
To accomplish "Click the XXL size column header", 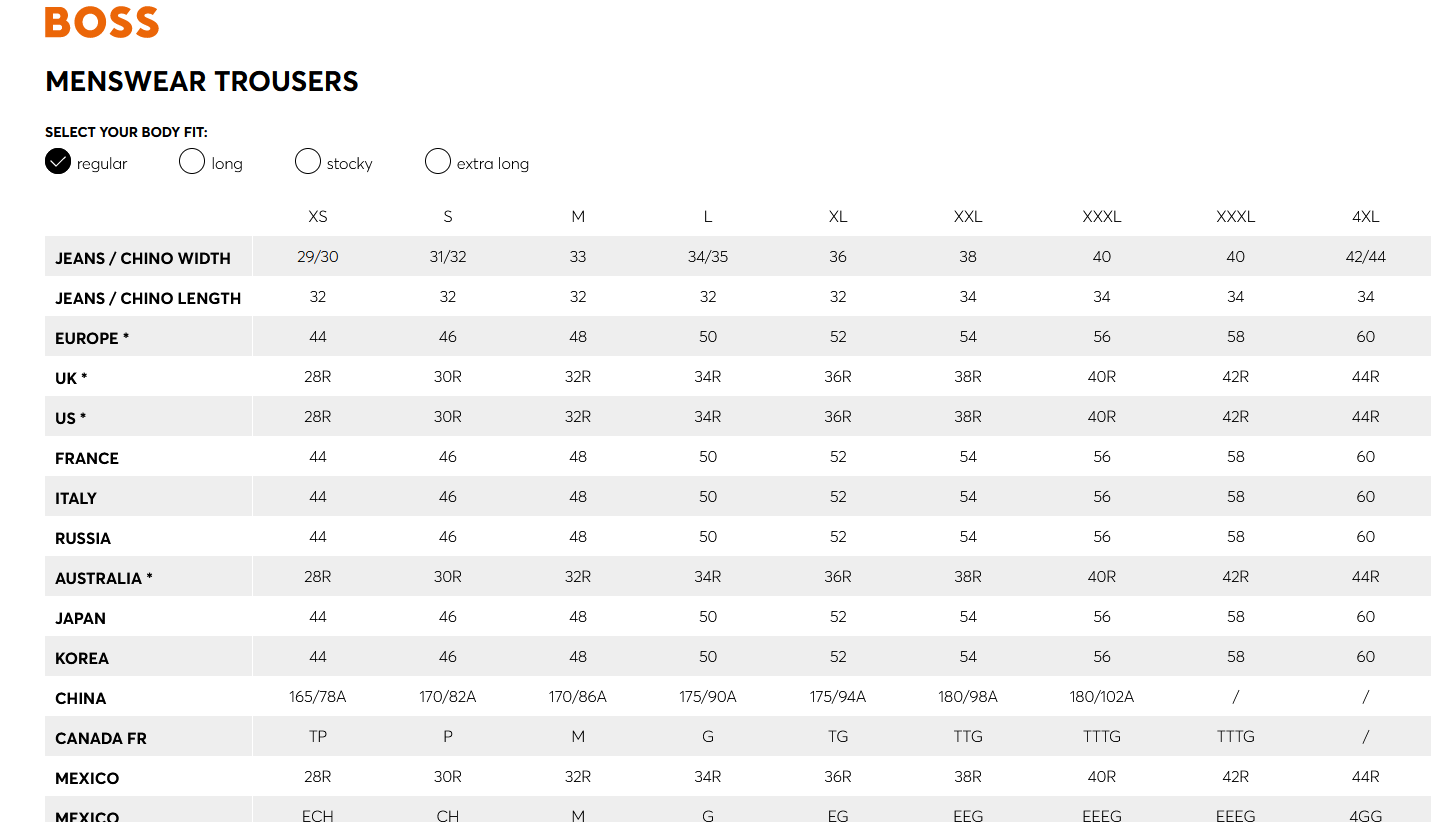I will [968, 217].
